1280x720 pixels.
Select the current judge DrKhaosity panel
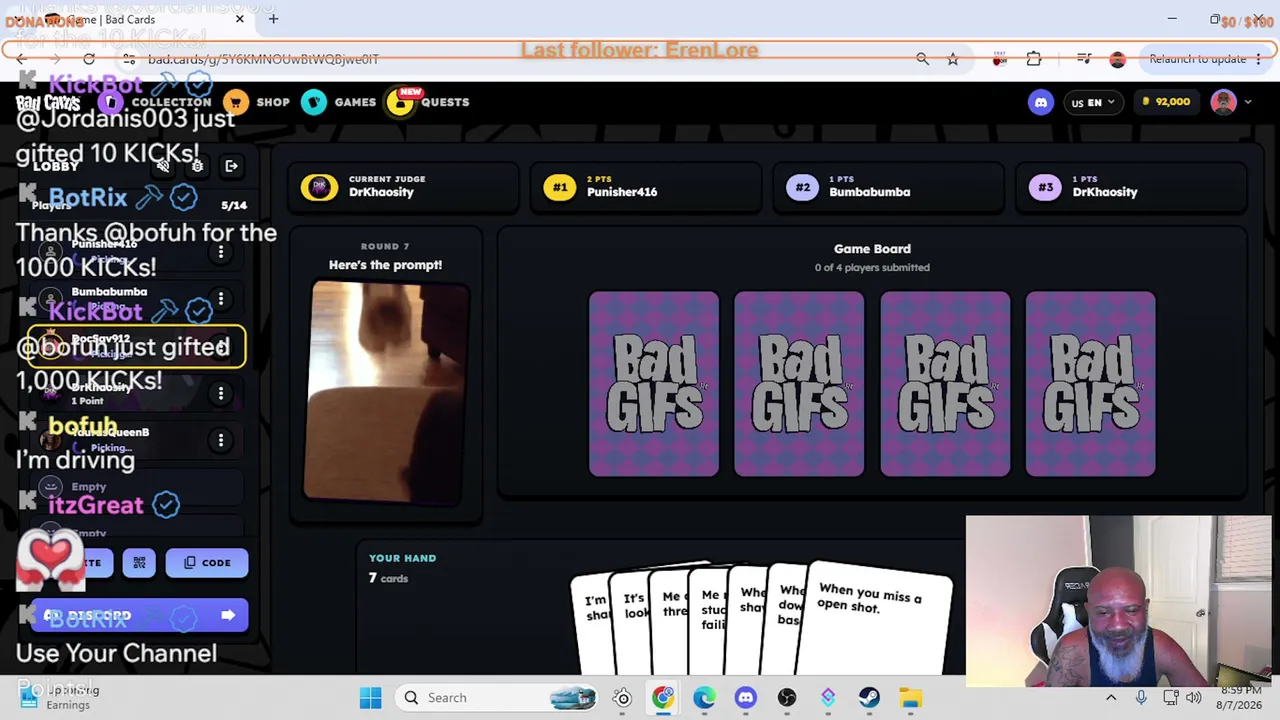pyautogui.click(x=404, y=186)
